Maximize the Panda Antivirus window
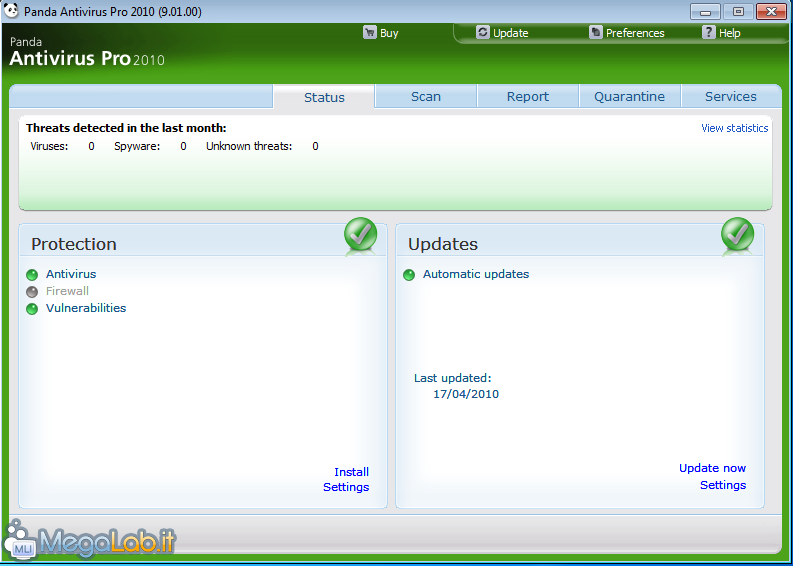This screenshot has height=566, width=793. tap(738, 12)
